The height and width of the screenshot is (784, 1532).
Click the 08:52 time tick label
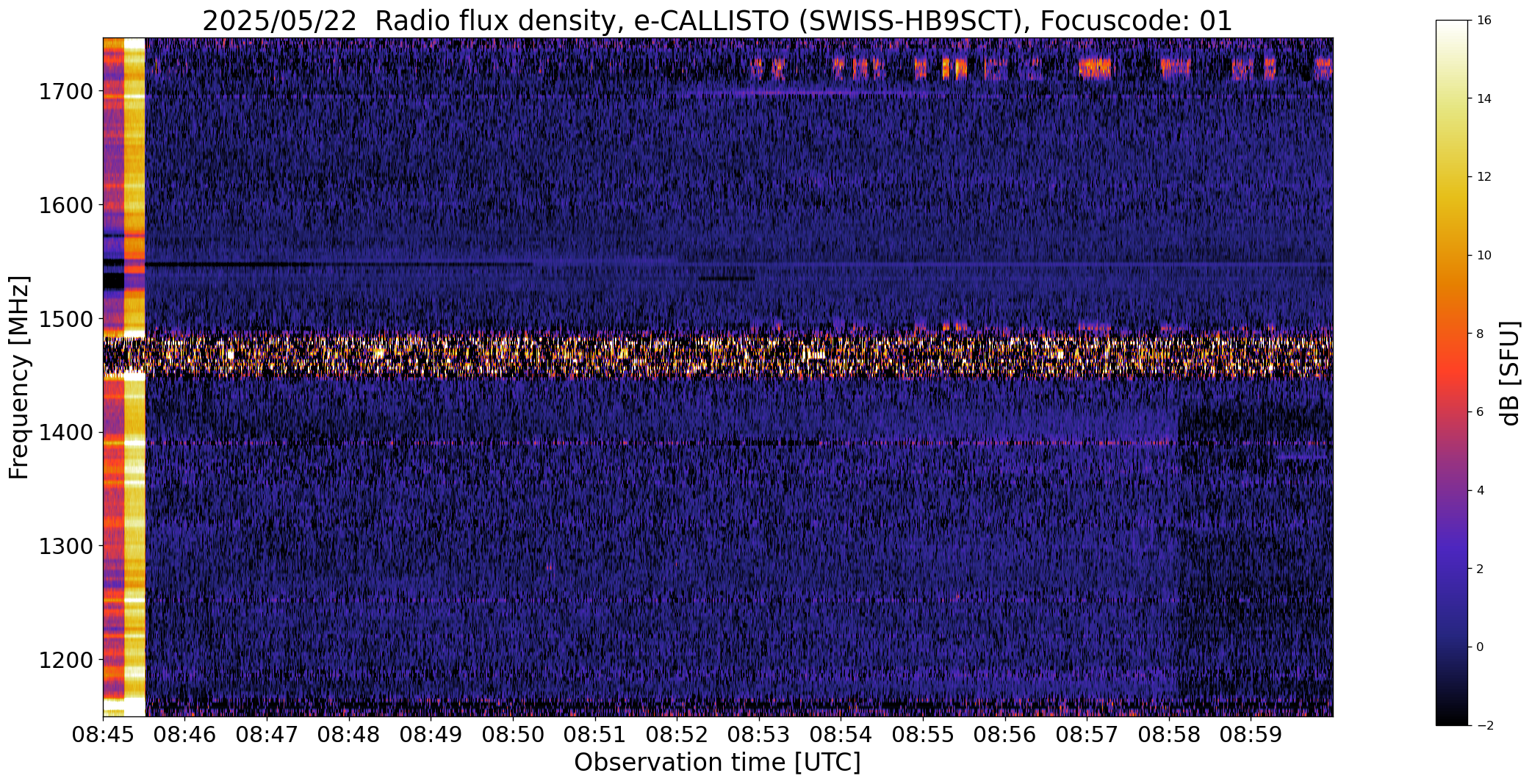pos(677,735)
